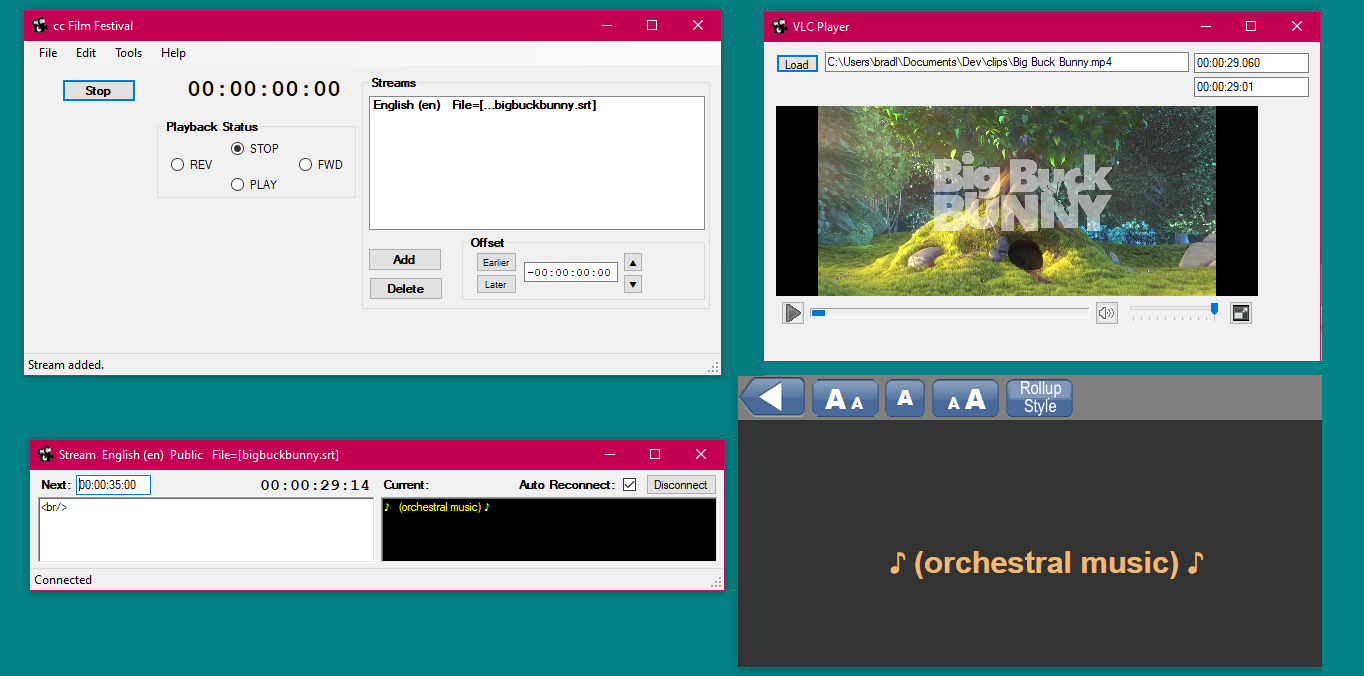Screen dimensions: 1364x676
Task: Click the video seek progress bar
Action: point(949,313)
